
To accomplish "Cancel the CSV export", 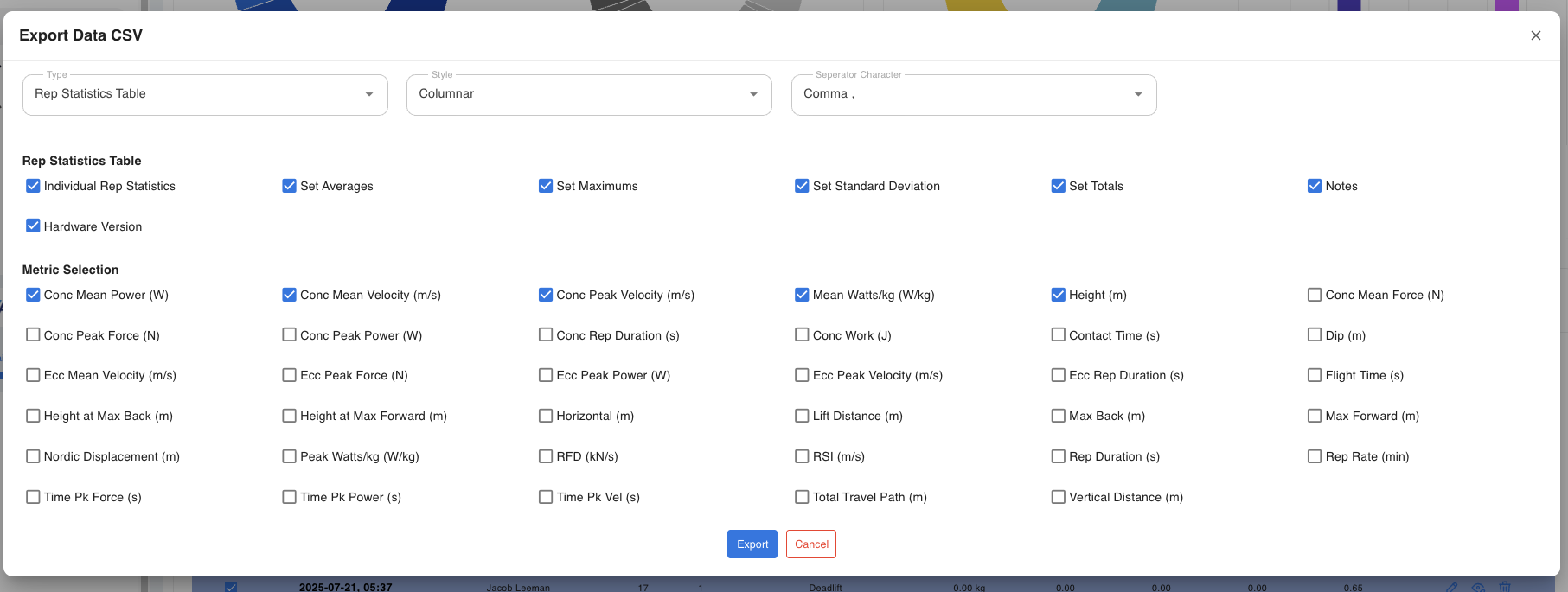I will [x=811, y=544].
